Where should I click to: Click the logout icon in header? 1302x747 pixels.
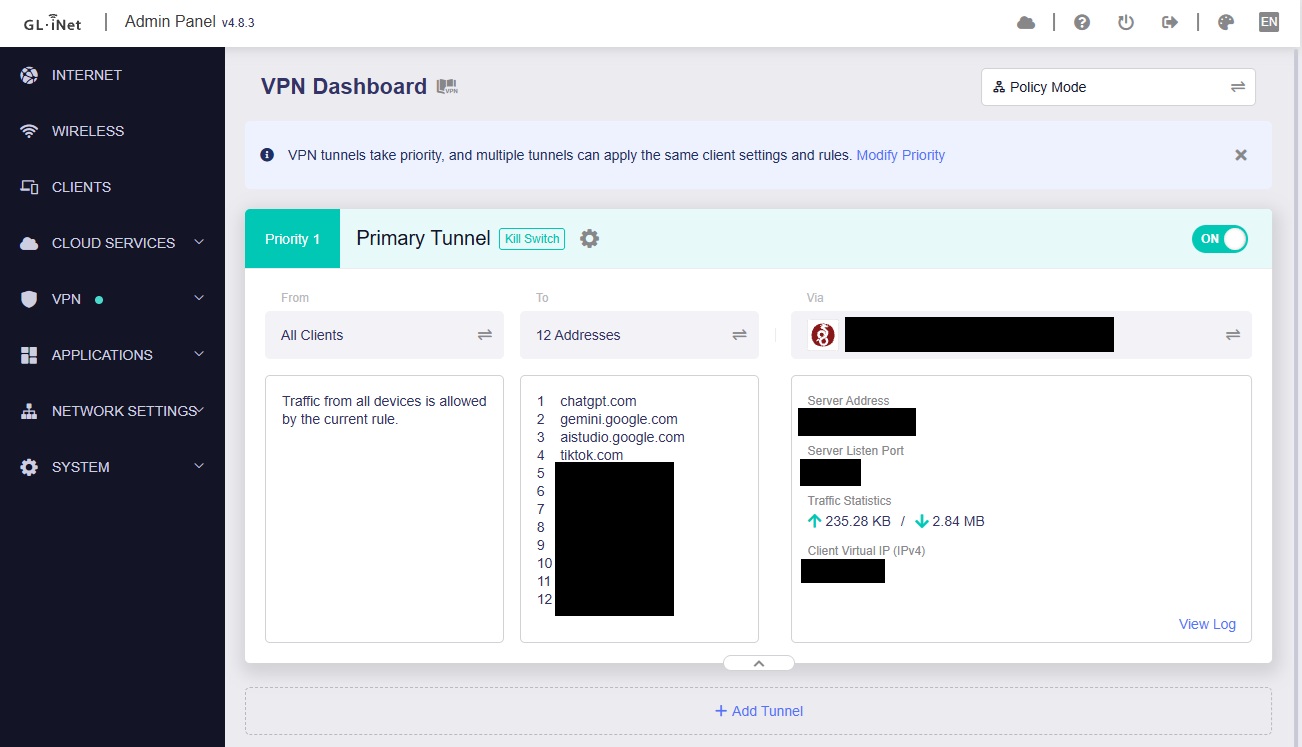1170,23
